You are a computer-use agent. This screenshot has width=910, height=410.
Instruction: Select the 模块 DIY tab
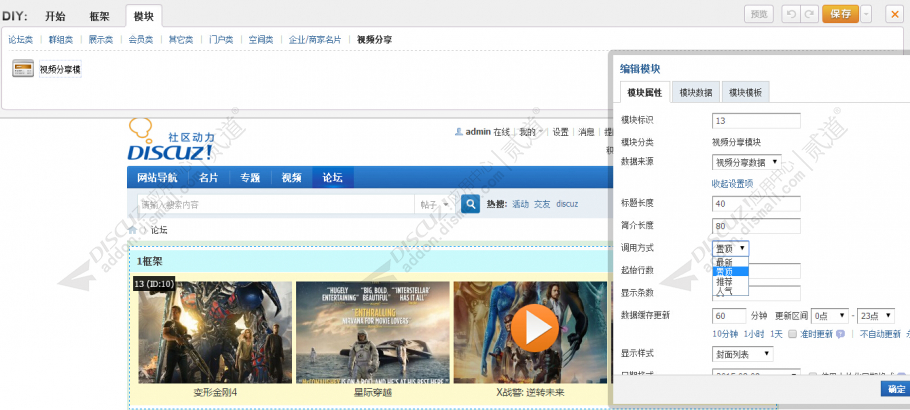coord(143,16)
